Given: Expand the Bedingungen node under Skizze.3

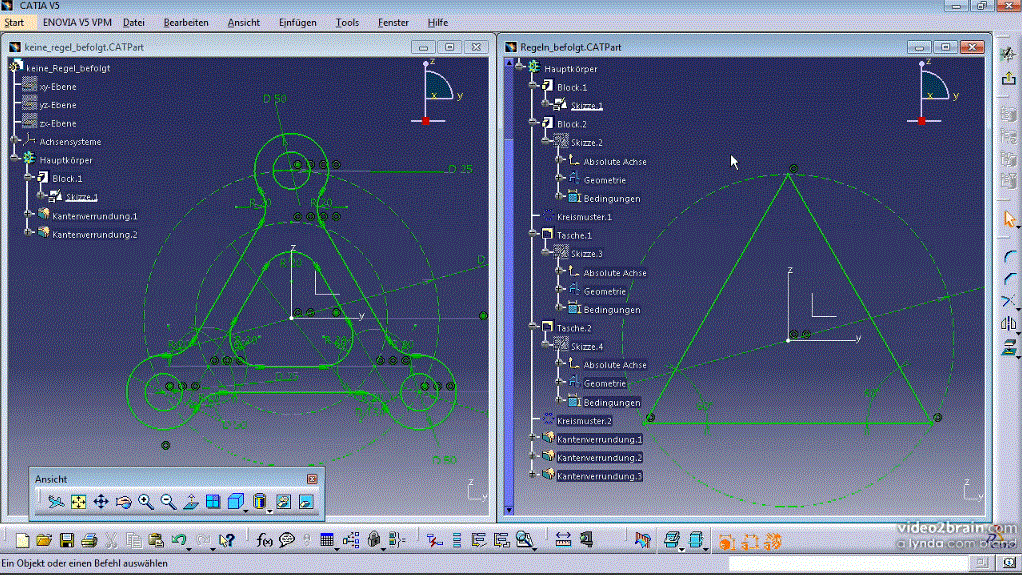Looking at the screenshot, I should (x=559, y=308).
